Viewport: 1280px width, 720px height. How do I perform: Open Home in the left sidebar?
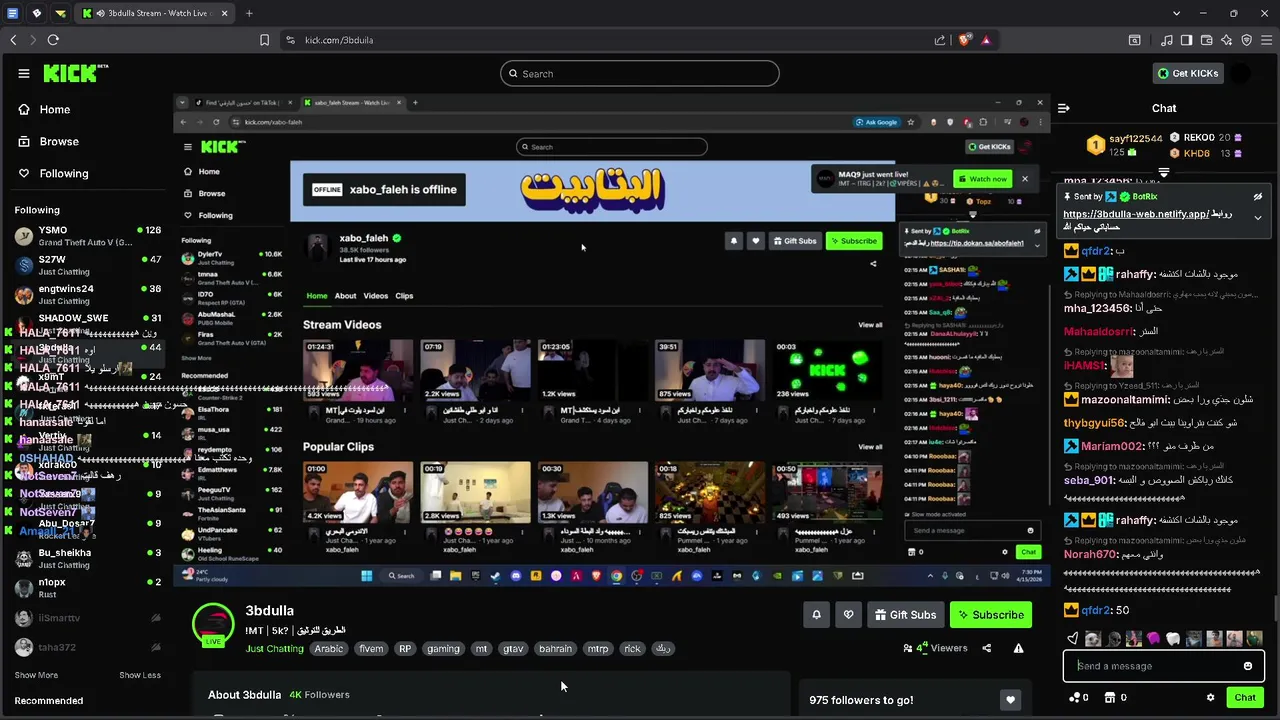pos(45,109)
